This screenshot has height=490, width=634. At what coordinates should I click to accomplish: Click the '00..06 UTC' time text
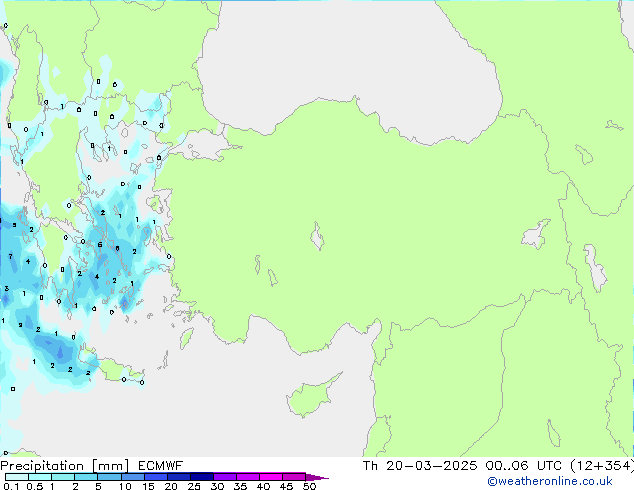[524, 466]
